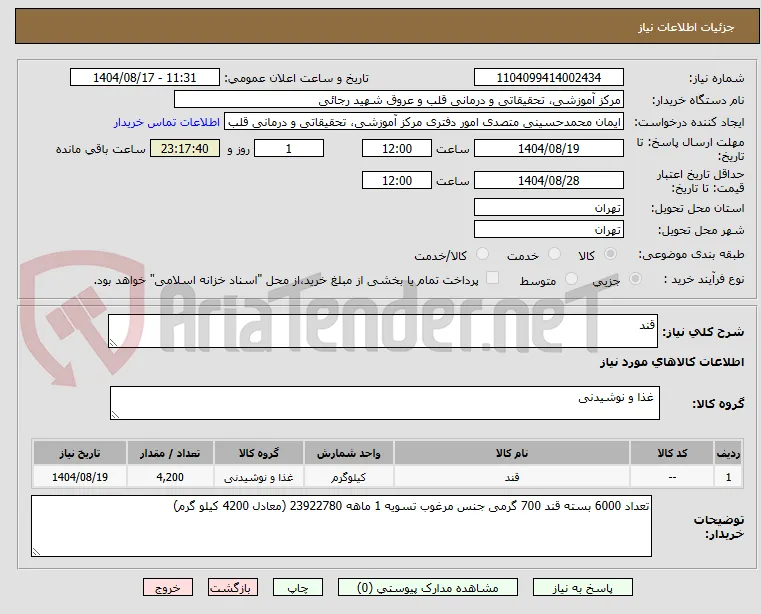
Task: Click the remaining days field showing 1
Action: 289,149
